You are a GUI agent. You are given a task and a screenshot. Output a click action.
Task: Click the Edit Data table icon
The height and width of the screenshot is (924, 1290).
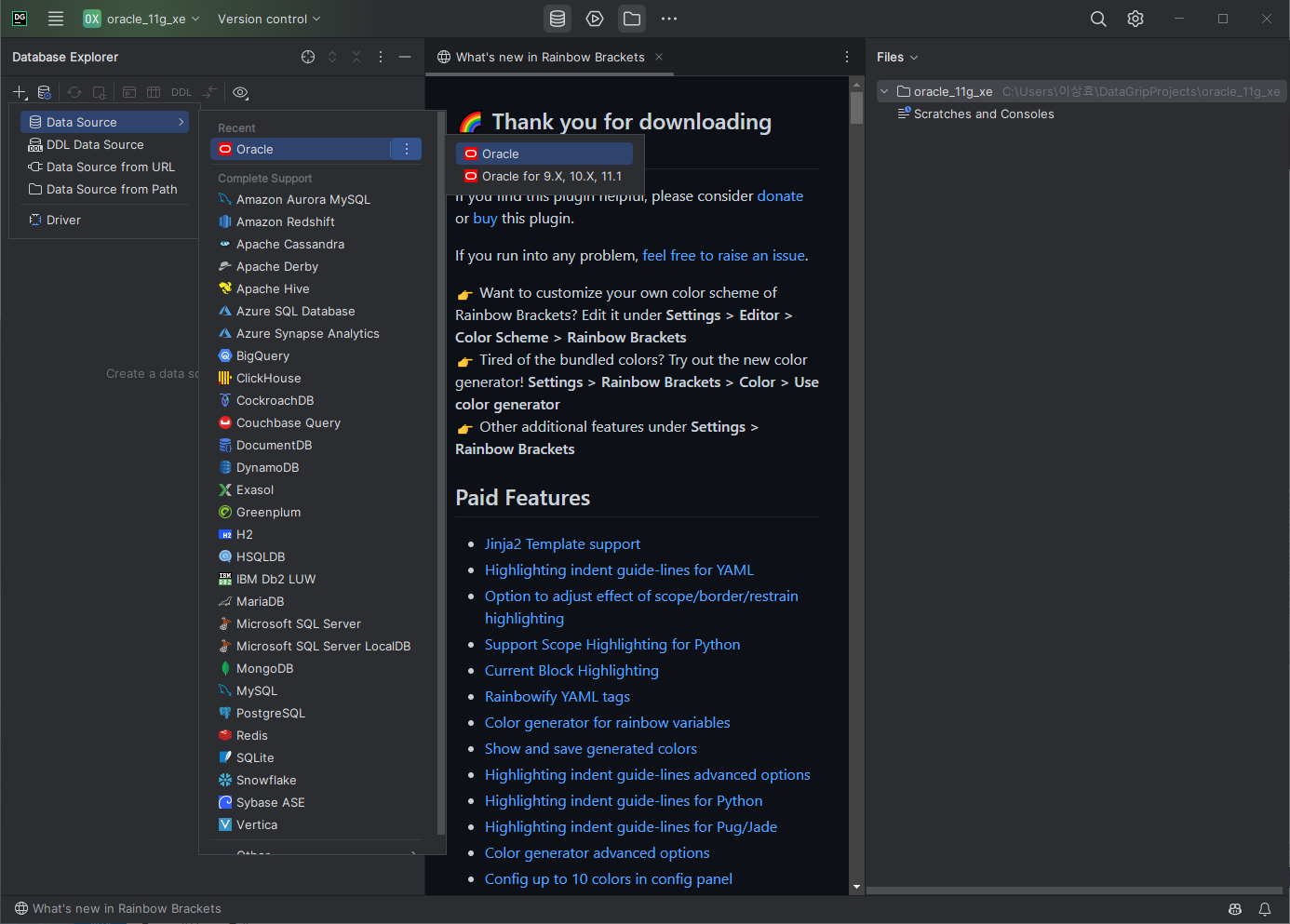[154, 92]
